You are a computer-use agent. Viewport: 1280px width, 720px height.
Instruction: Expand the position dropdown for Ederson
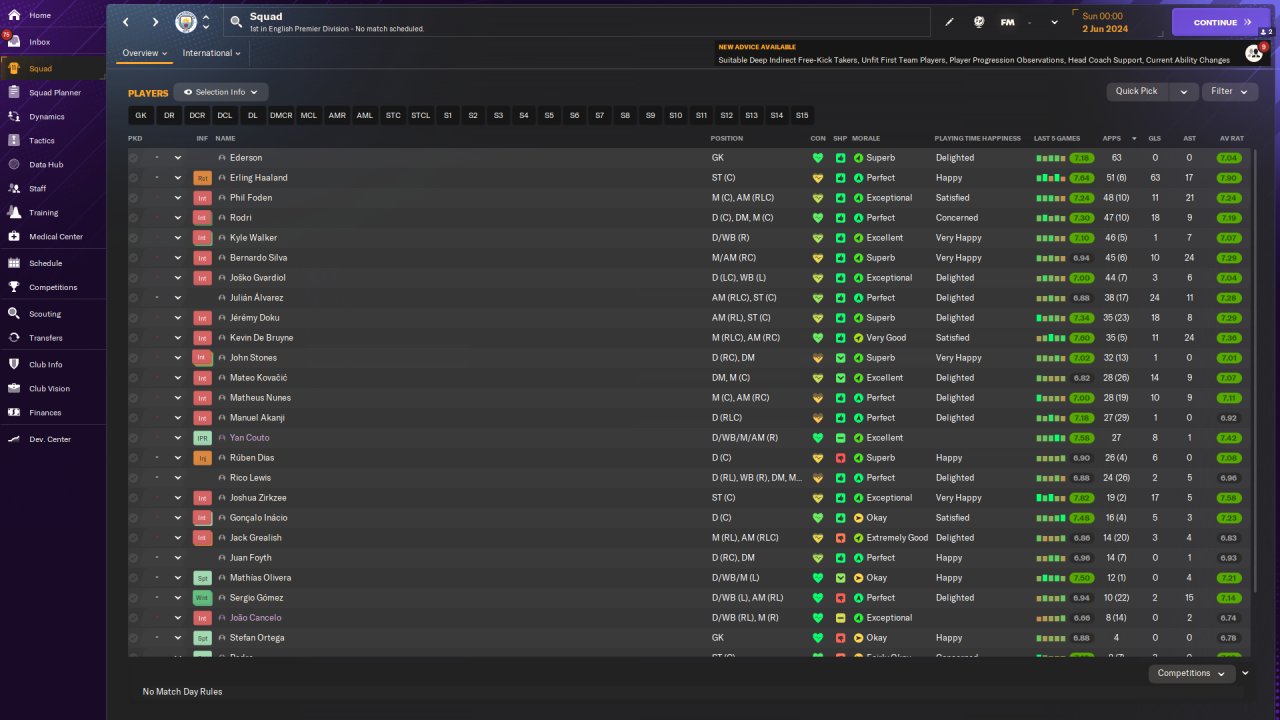click(x=178, y=158)
